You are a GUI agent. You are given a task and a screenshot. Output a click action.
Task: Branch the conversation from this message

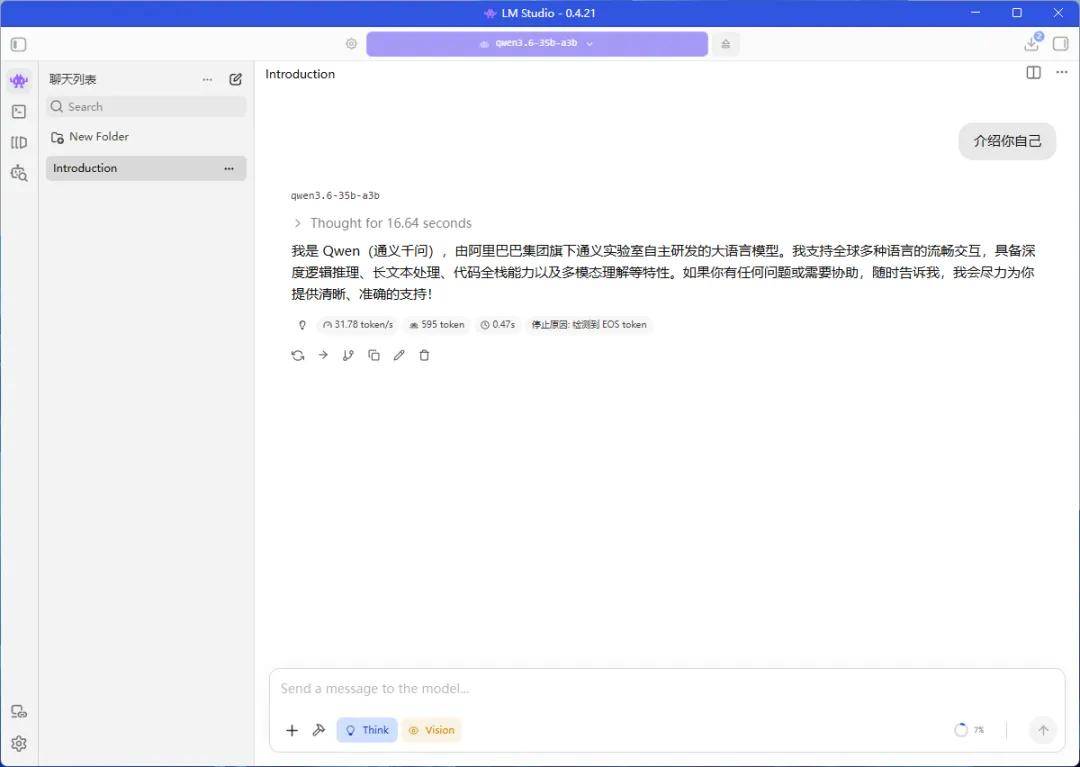tap(349, 355)
